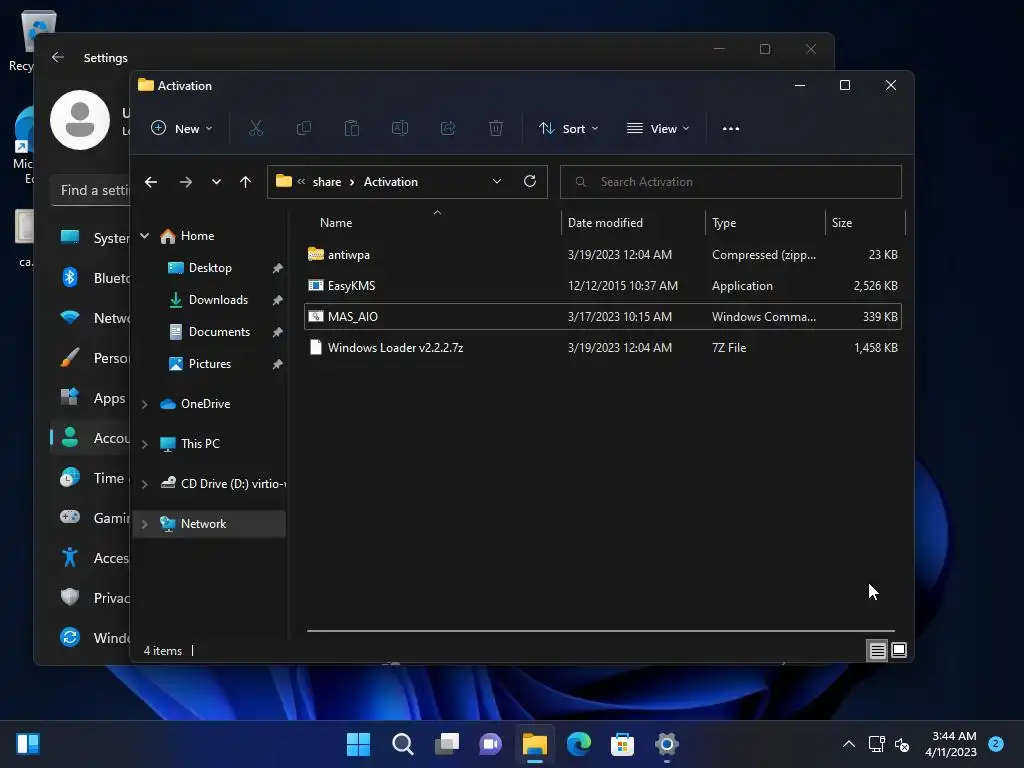Click the Copy icon in Explorer toolbar
The height and width of the screenshot is (768, 1024).
[x=304, y=129]
